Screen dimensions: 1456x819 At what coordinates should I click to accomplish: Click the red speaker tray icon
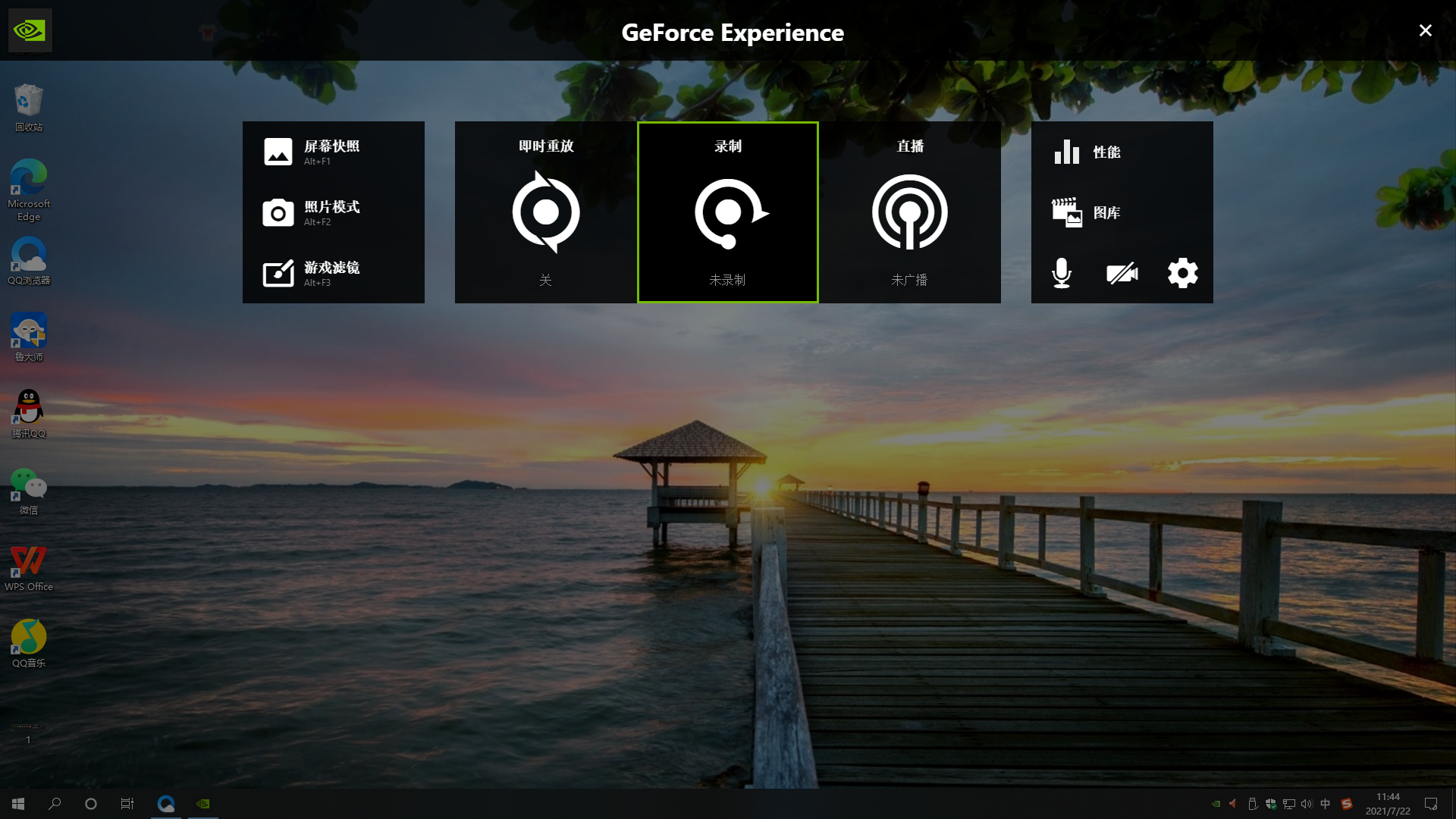1234,804
